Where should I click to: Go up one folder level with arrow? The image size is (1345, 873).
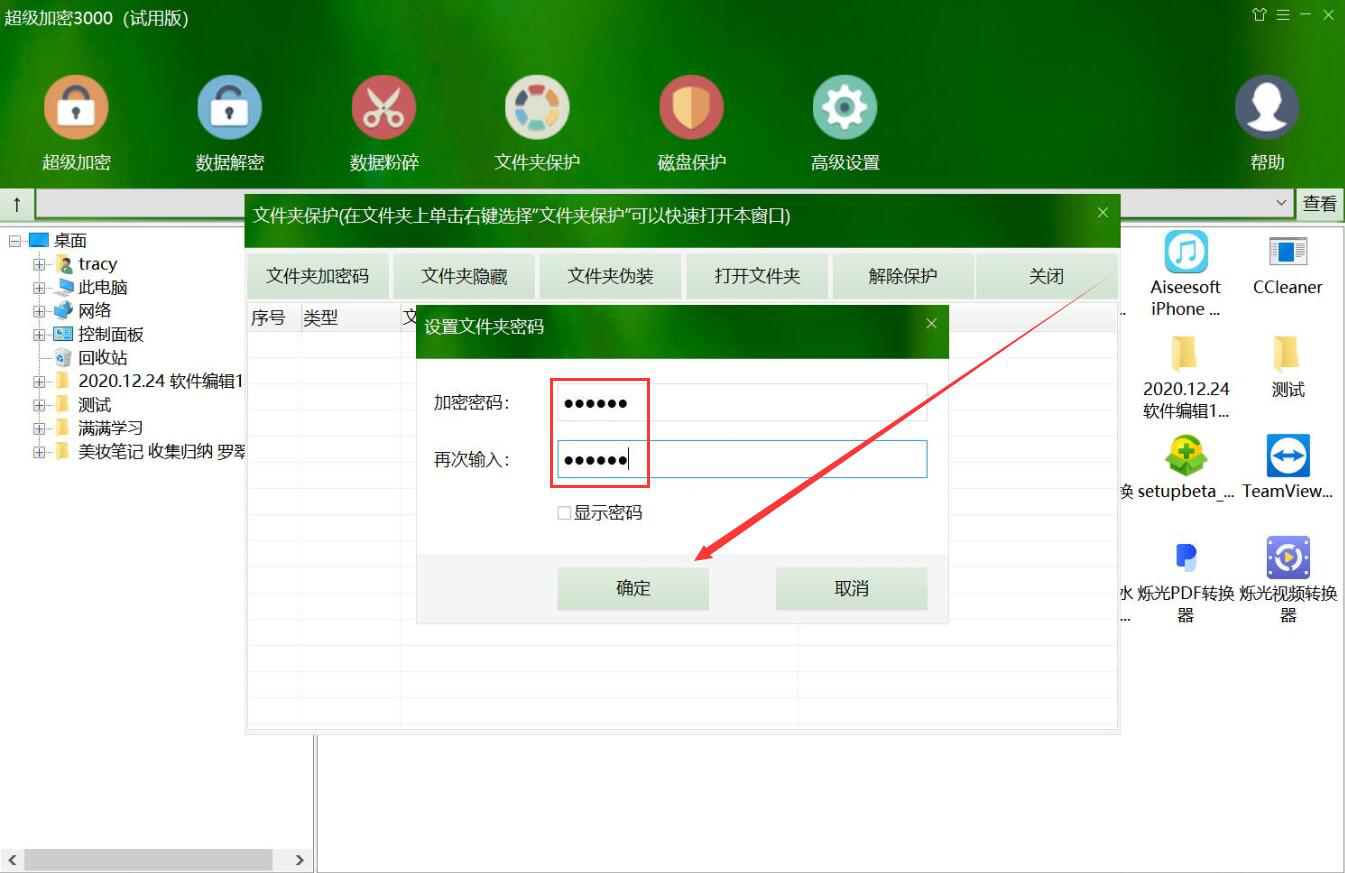(17, 204)
